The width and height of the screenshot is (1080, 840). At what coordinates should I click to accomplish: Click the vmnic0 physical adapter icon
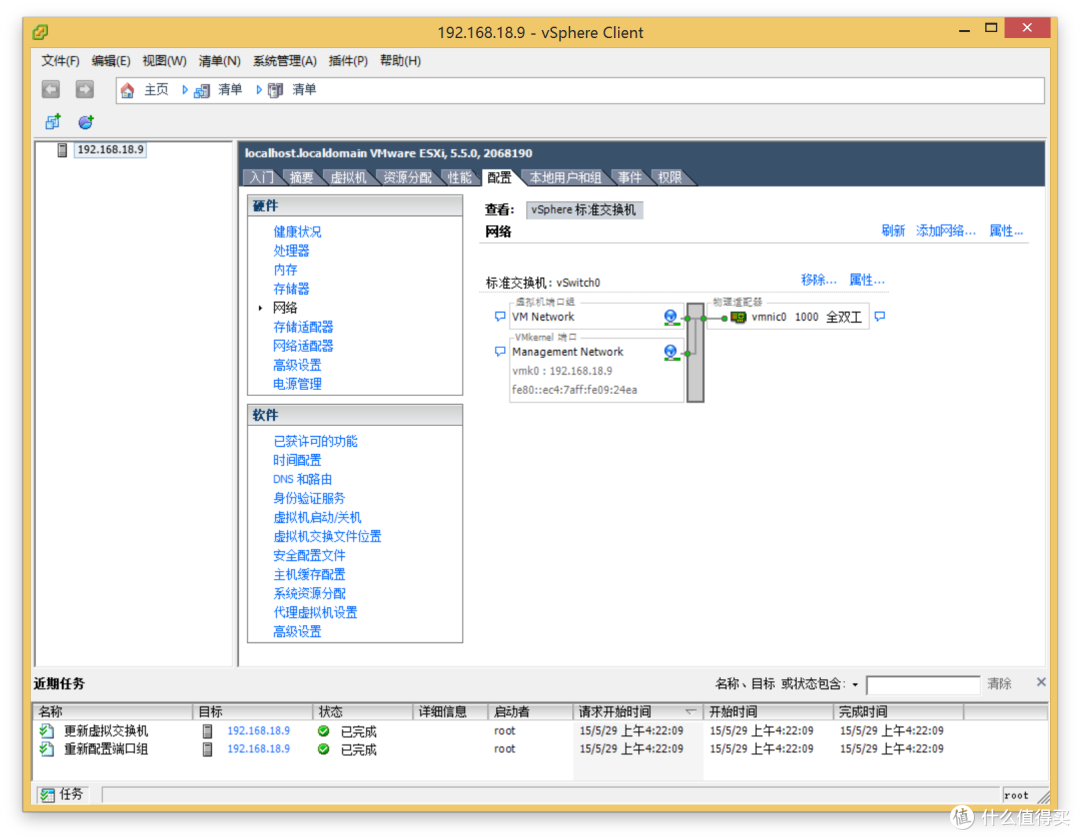(x=738, y=317)
